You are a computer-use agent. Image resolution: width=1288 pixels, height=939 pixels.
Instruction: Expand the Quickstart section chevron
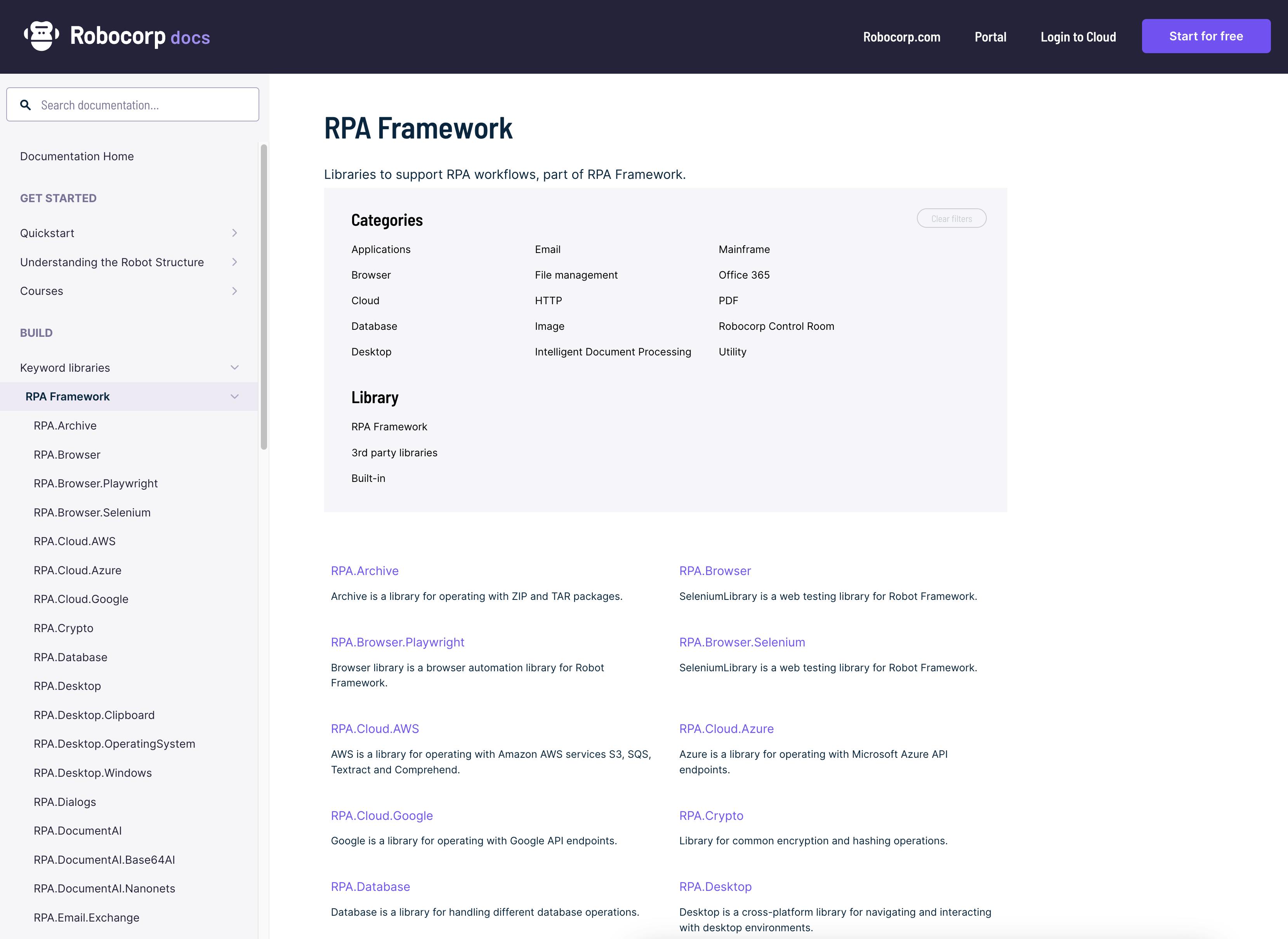point(234,233)
